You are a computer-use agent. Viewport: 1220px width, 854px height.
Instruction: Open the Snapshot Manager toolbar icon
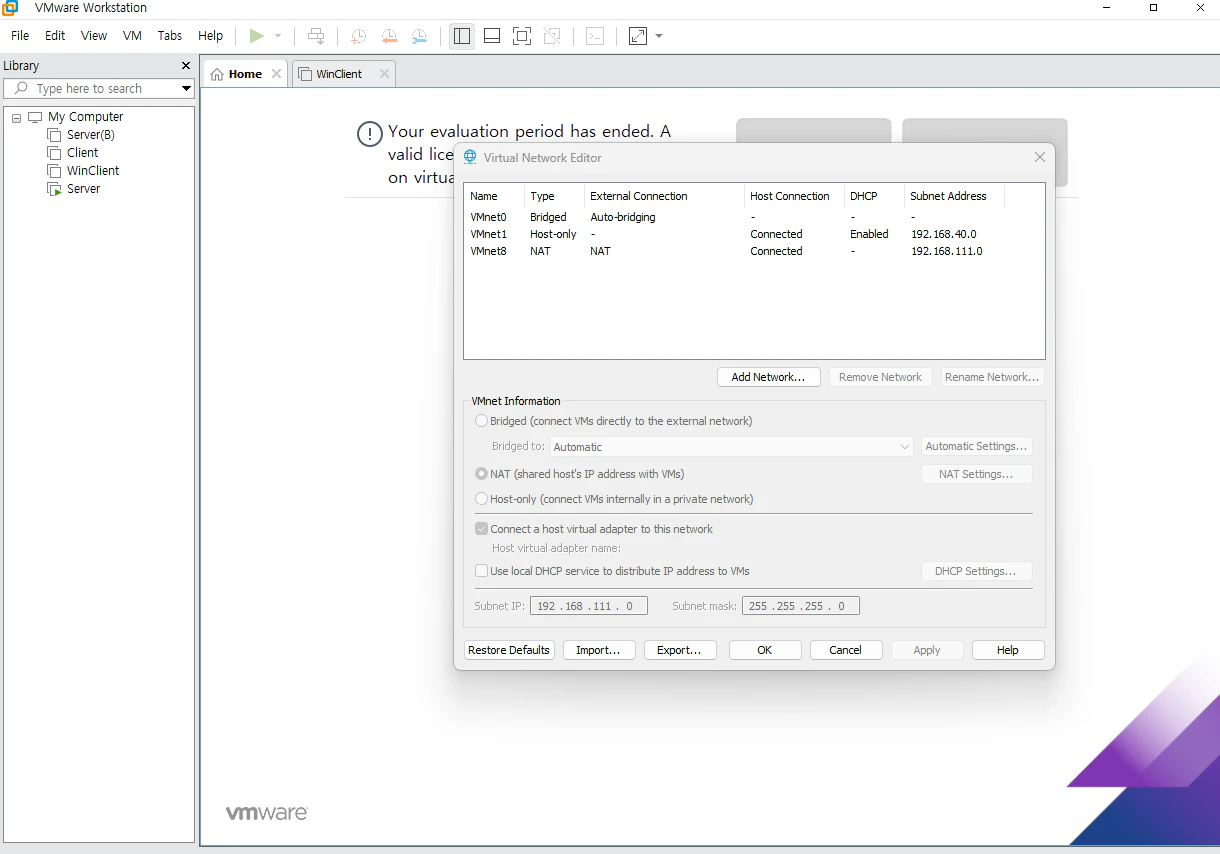420,36
